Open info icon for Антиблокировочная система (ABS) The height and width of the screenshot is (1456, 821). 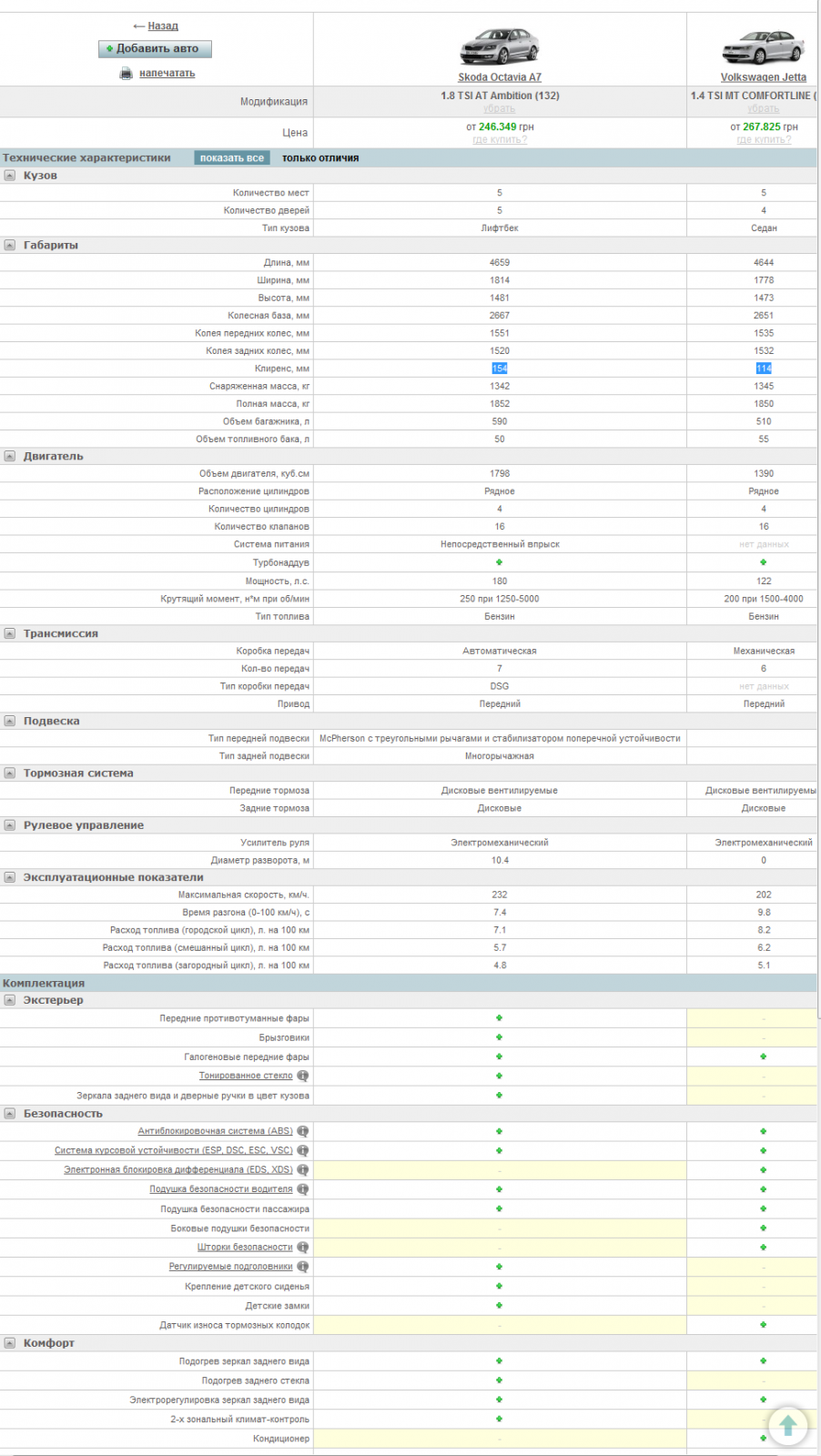pos(303,1131)
